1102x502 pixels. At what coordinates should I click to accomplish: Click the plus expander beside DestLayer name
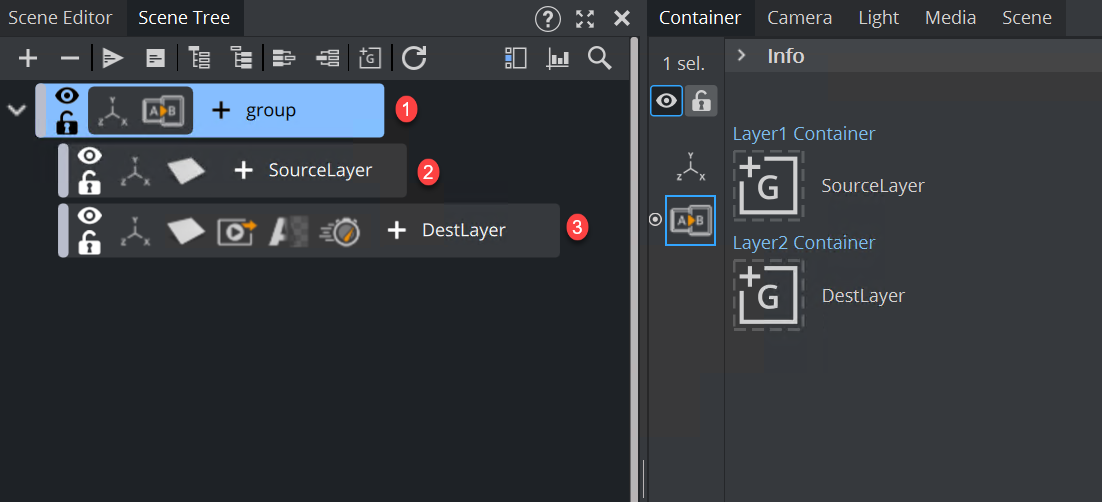click(396, 231)
